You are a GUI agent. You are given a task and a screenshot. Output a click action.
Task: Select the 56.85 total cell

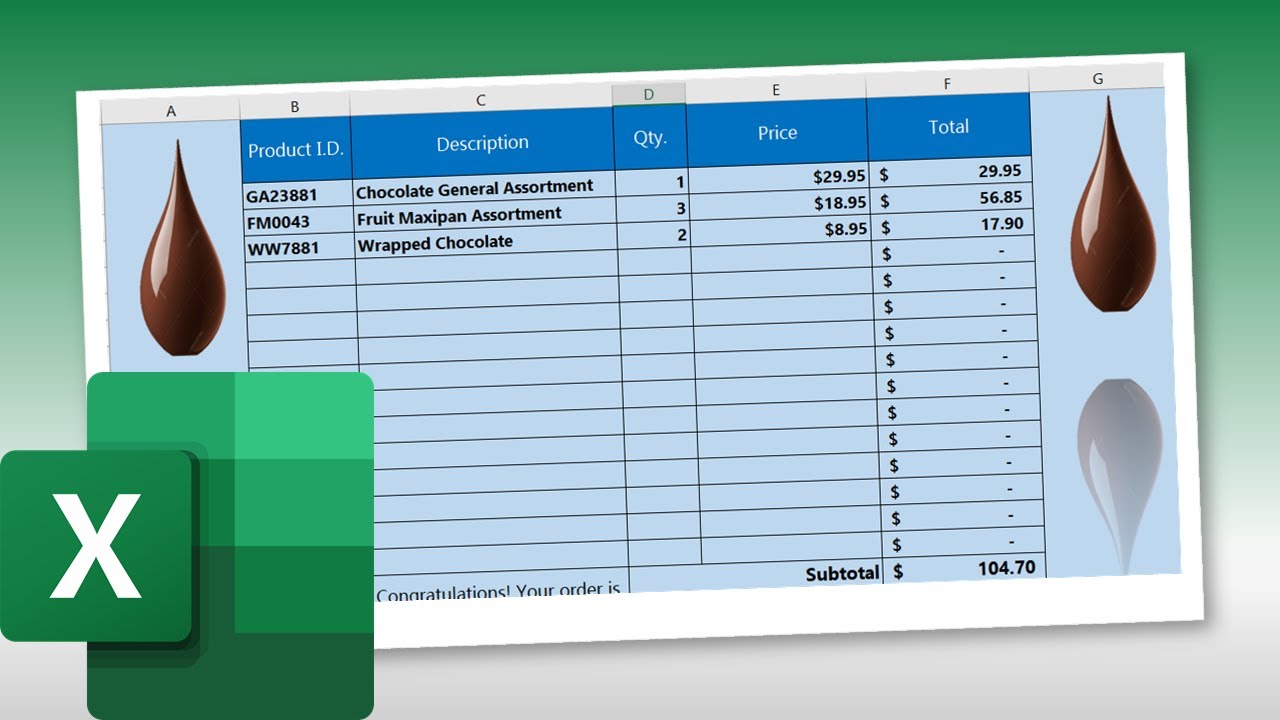(x=952, y=198)
